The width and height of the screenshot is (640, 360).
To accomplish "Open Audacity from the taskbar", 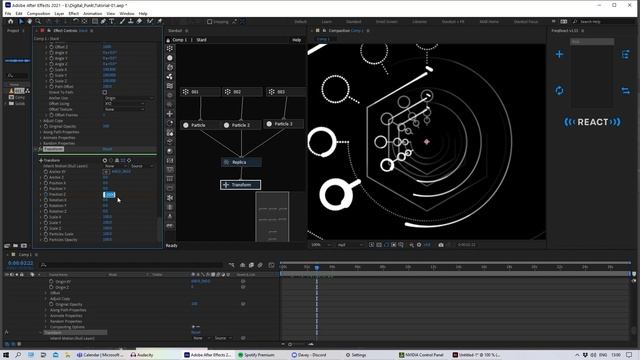I will pyautogui.click(x=142, y=355).
